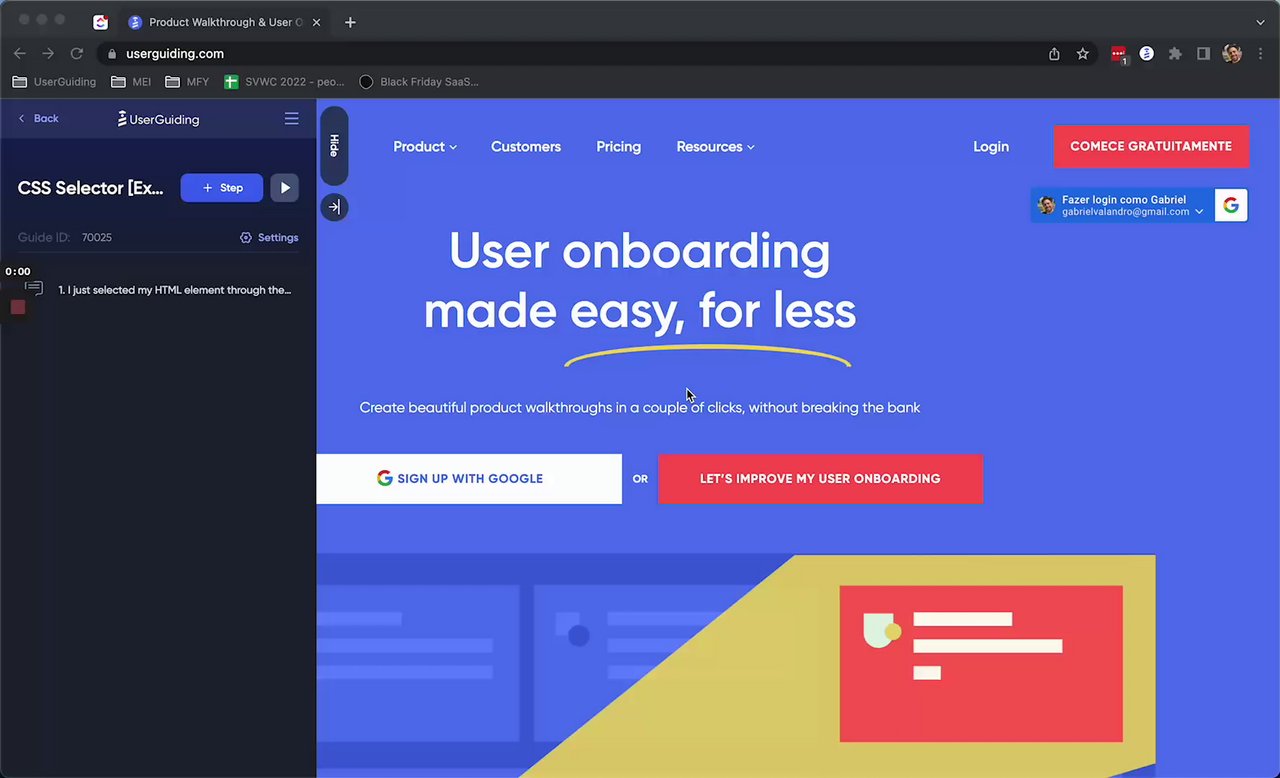This screenshot has width=1280, height=778.
Task: Open the Customers page
Action: pyautogui.click(x=526, y=146)
